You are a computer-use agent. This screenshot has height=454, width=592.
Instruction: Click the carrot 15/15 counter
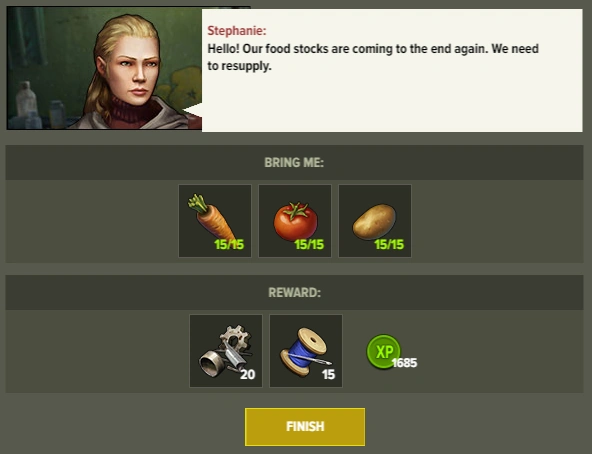coord(229,245)
